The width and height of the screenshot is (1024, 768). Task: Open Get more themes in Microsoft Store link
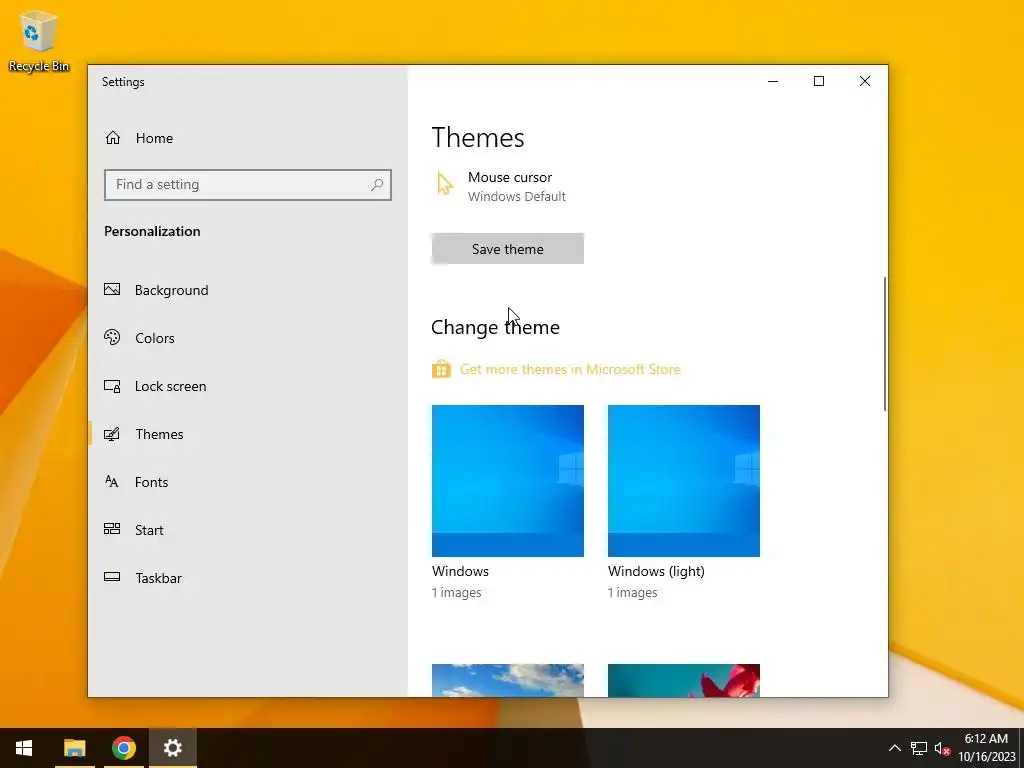pos(570,369)
